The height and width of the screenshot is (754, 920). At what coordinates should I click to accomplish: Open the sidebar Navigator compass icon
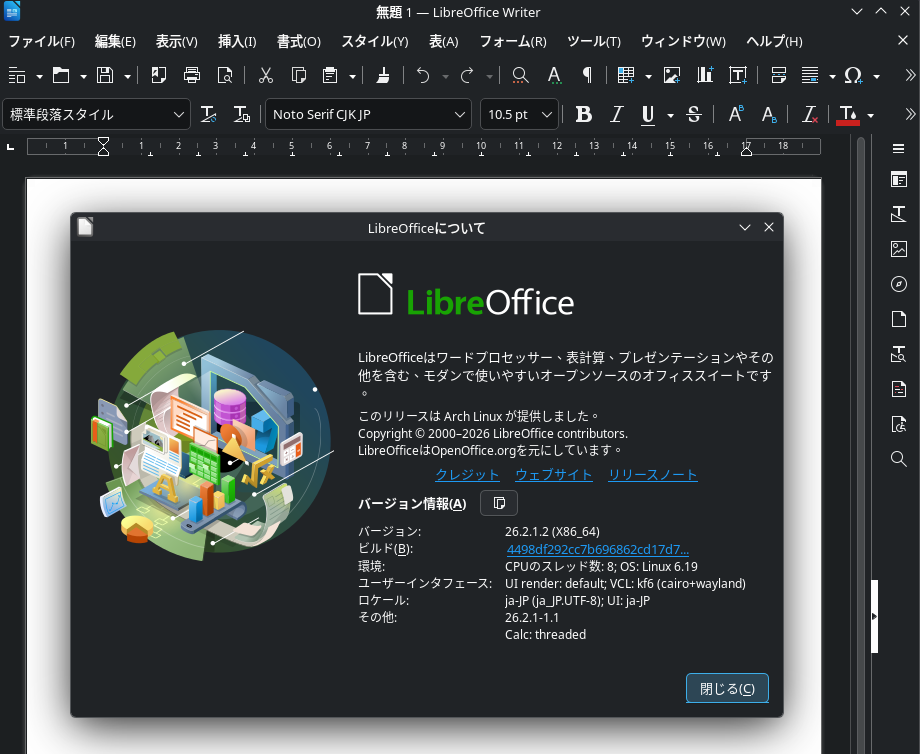[x=898, y=284]
